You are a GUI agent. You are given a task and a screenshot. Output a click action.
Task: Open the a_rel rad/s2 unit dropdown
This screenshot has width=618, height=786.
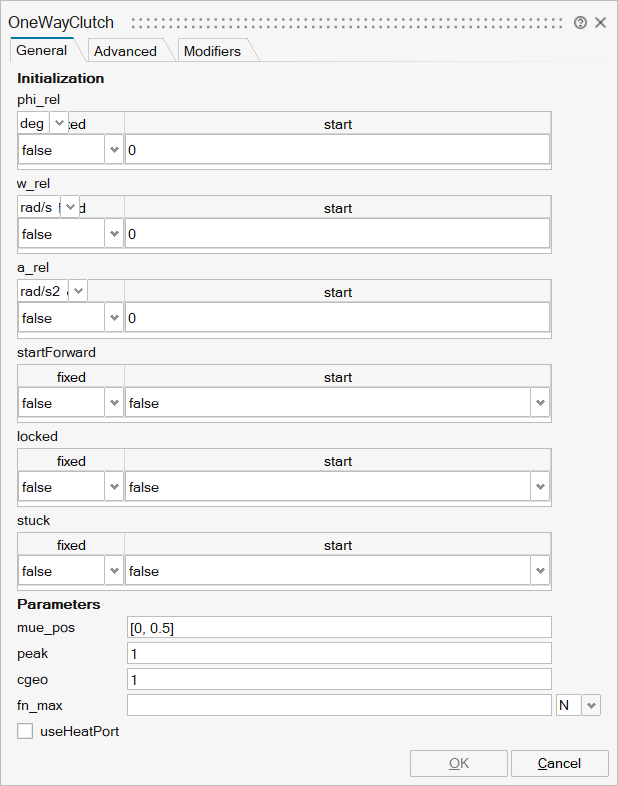pyautogui.click(x=77, y=291)
